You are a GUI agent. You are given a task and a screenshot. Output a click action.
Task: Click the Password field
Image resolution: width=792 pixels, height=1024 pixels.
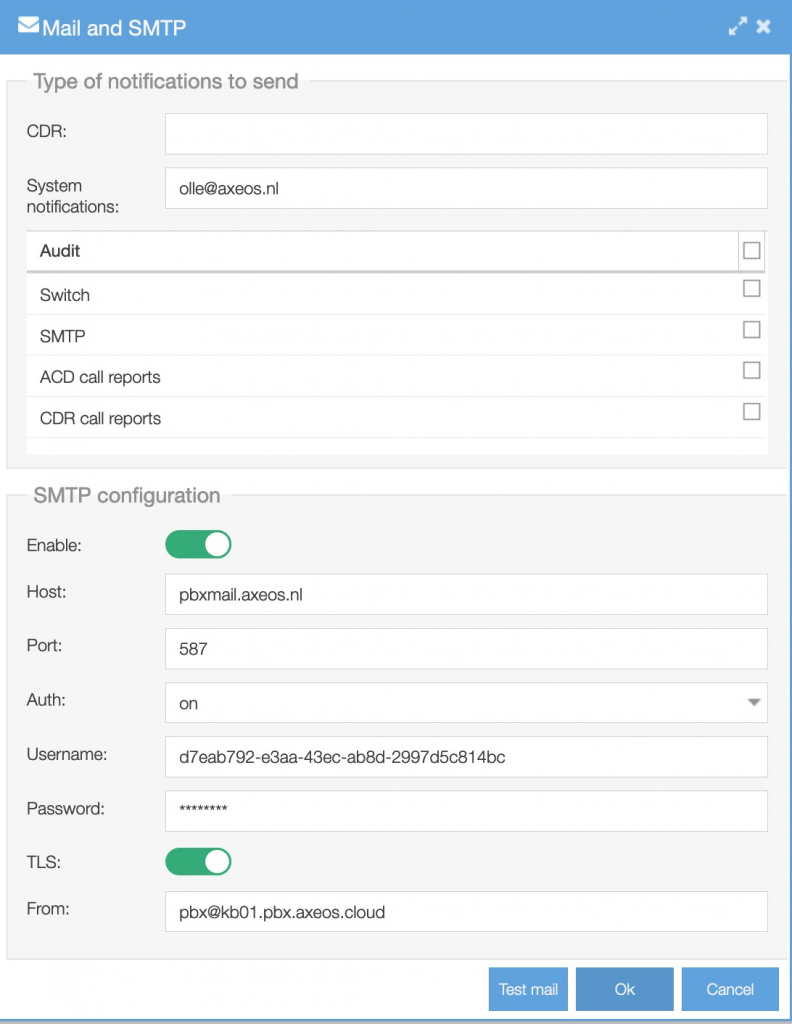click(465, 811)
